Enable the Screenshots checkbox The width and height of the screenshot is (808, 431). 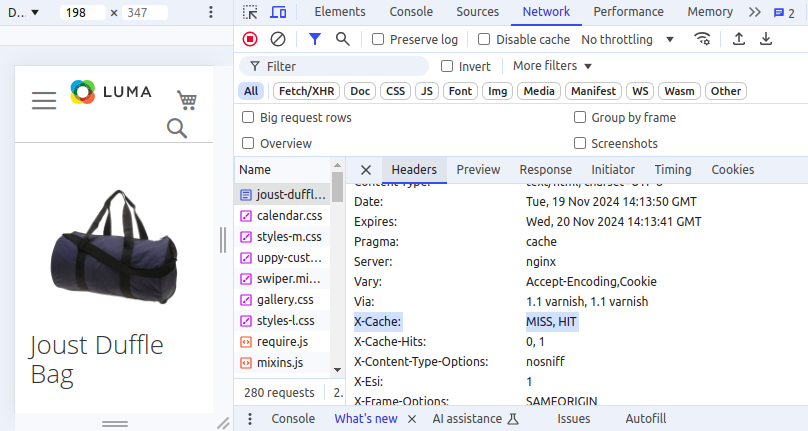580,143
